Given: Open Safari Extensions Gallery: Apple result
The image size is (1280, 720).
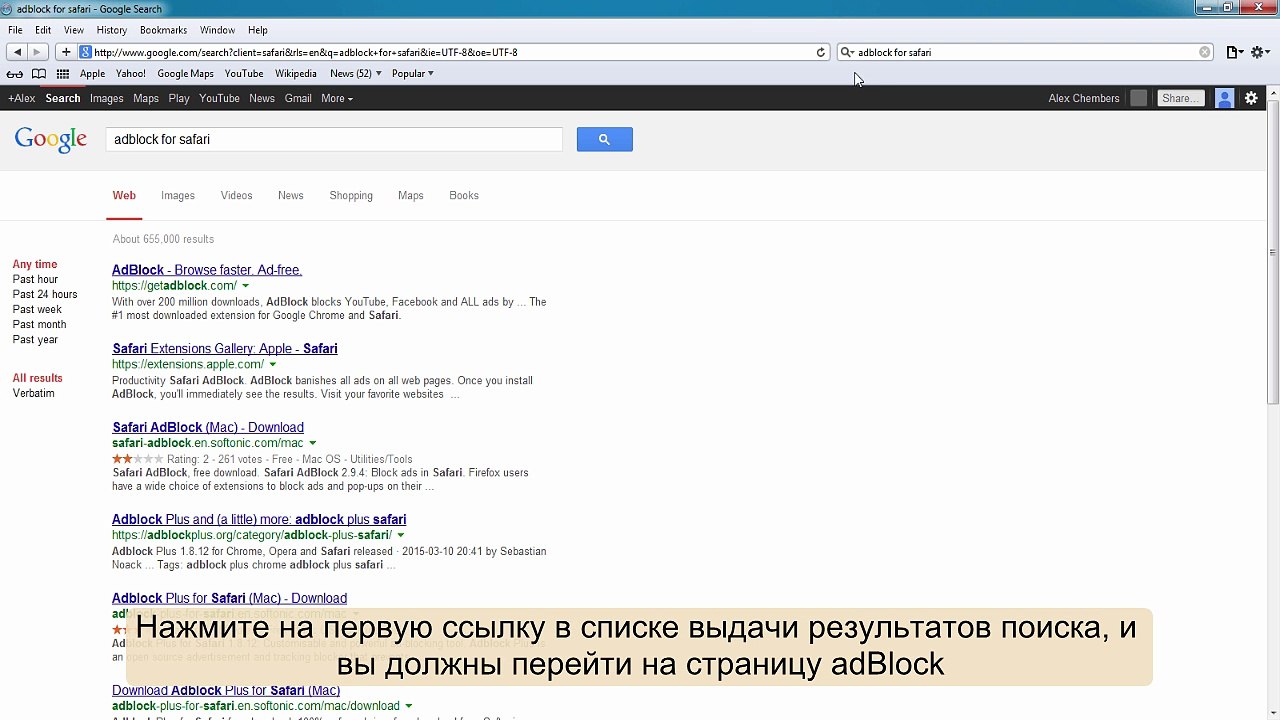Looking at the screenshot, I should point(225,349).
